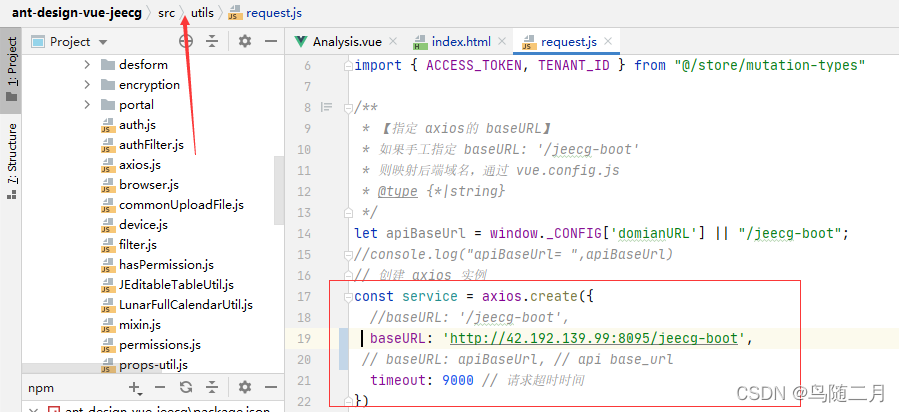Click the utils breadcrumb
Image resolution: width=899 pixels, height=412 pixels.
(202, 13)
